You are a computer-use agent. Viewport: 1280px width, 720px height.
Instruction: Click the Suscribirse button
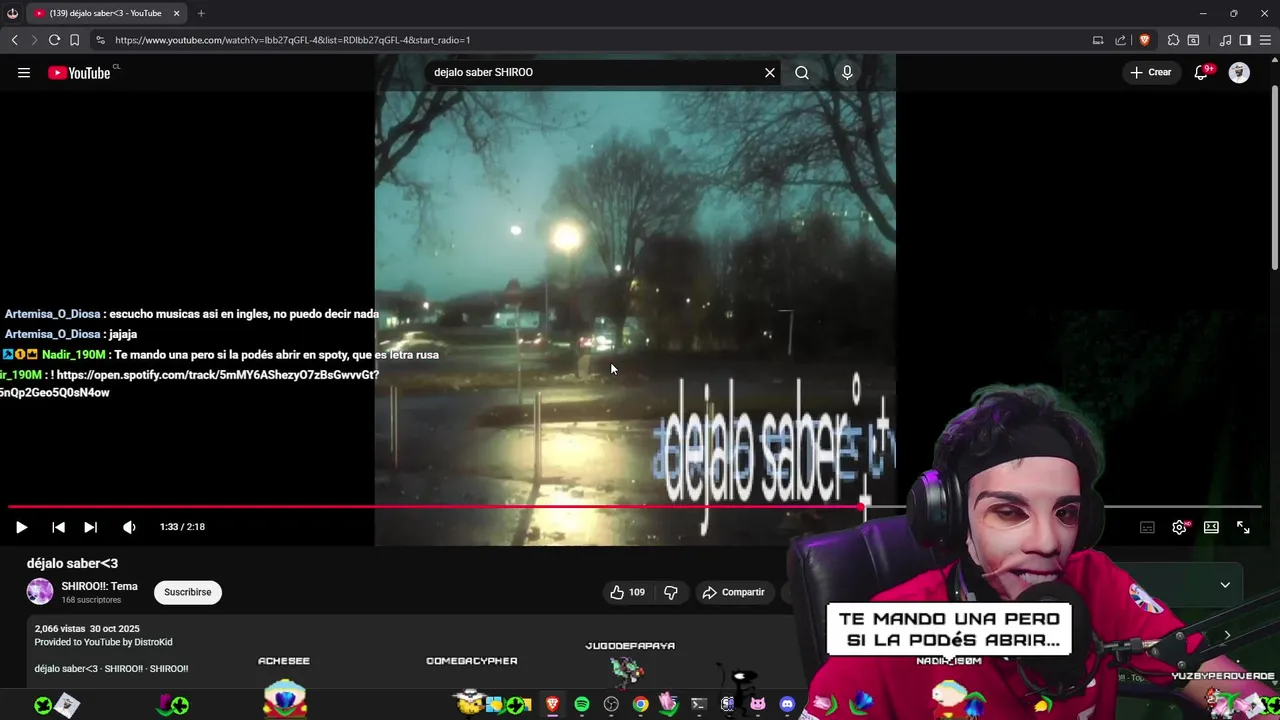pos(188,592)
